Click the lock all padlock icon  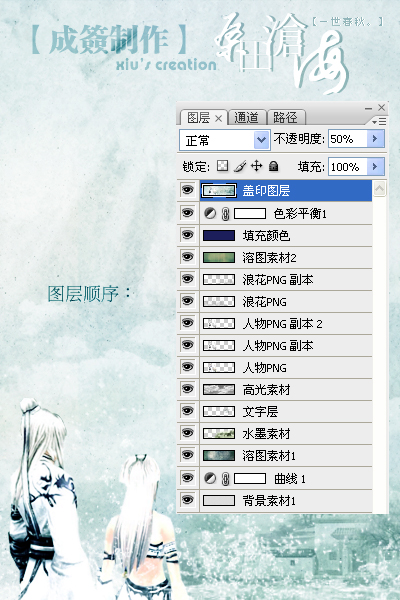pos(273,166)
